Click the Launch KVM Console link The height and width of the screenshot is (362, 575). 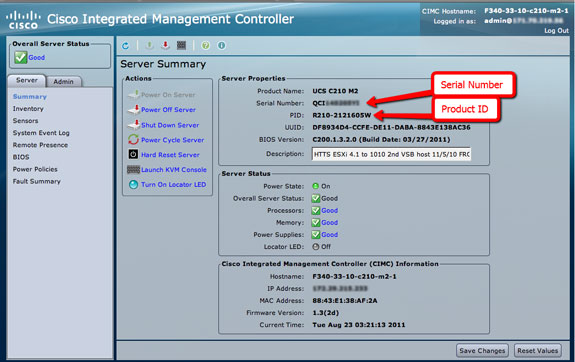pyautogui.click(x=174, y=170)
